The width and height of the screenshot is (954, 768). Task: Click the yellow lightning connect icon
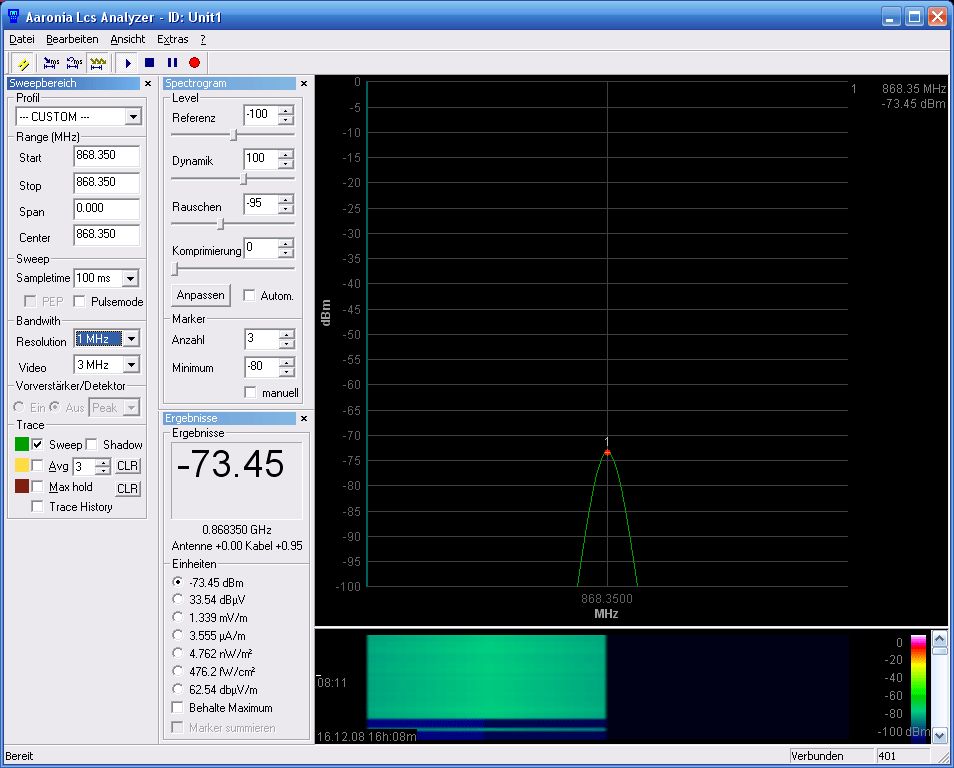[23, 62]
